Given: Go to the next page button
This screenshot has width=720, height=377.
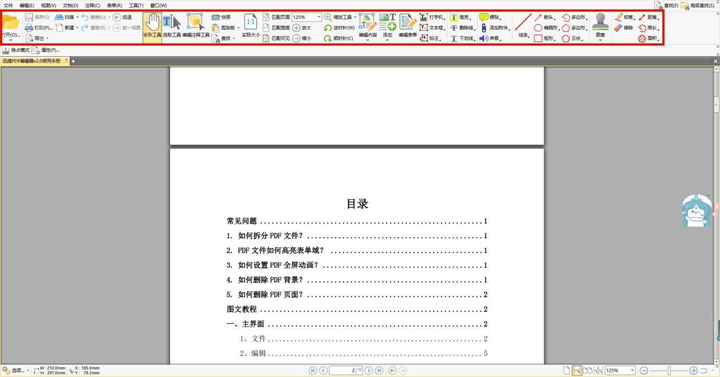Looking at the screenshot, I should [369, 370].
